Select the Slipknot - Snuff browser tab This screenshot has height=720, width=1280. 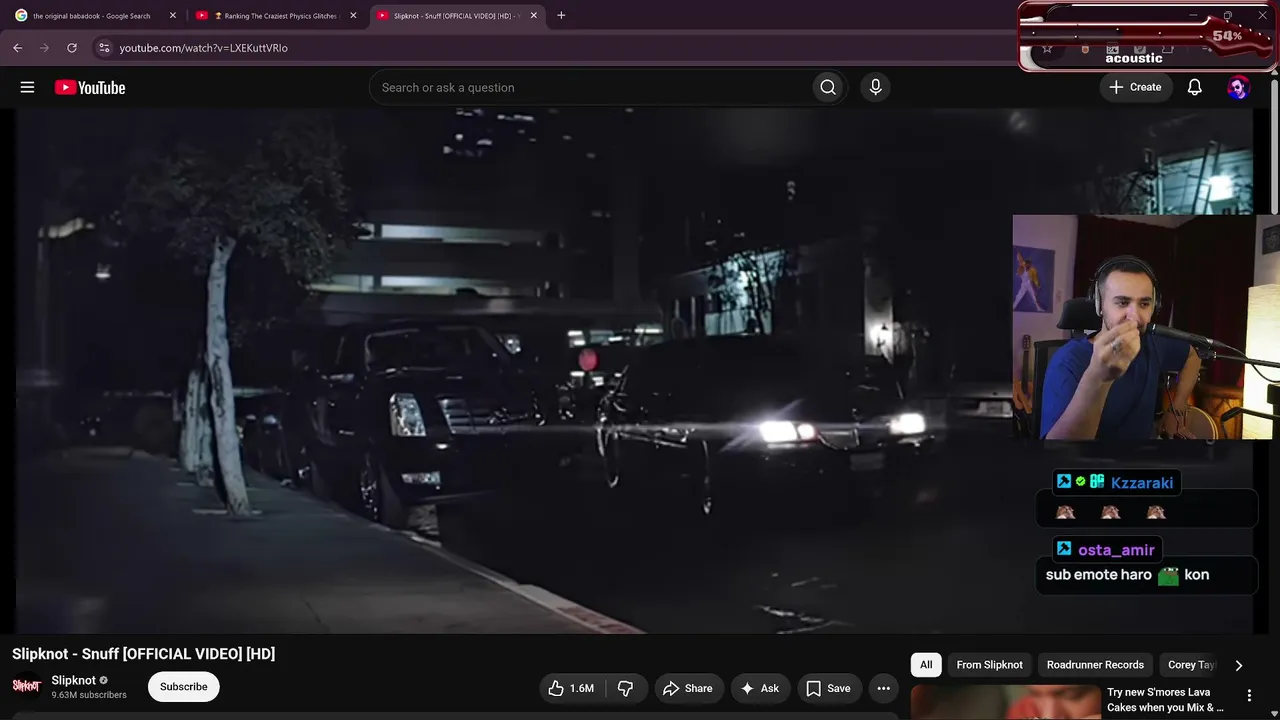click(x=457, y=15)
